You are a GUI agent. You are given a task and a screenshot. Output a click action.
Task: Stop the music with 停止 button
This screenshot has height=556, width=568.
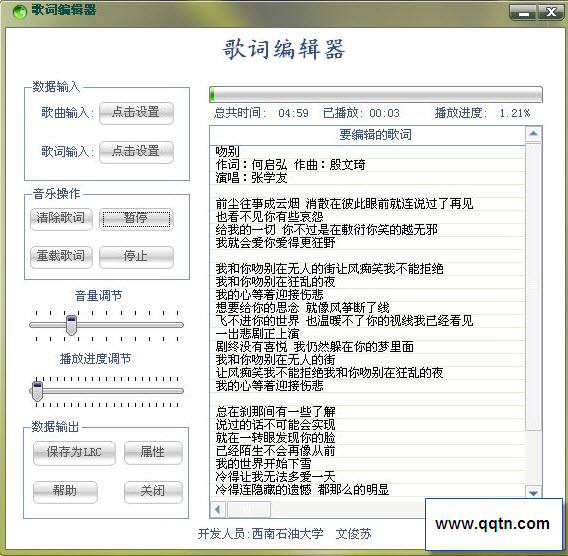pos(136,257)
